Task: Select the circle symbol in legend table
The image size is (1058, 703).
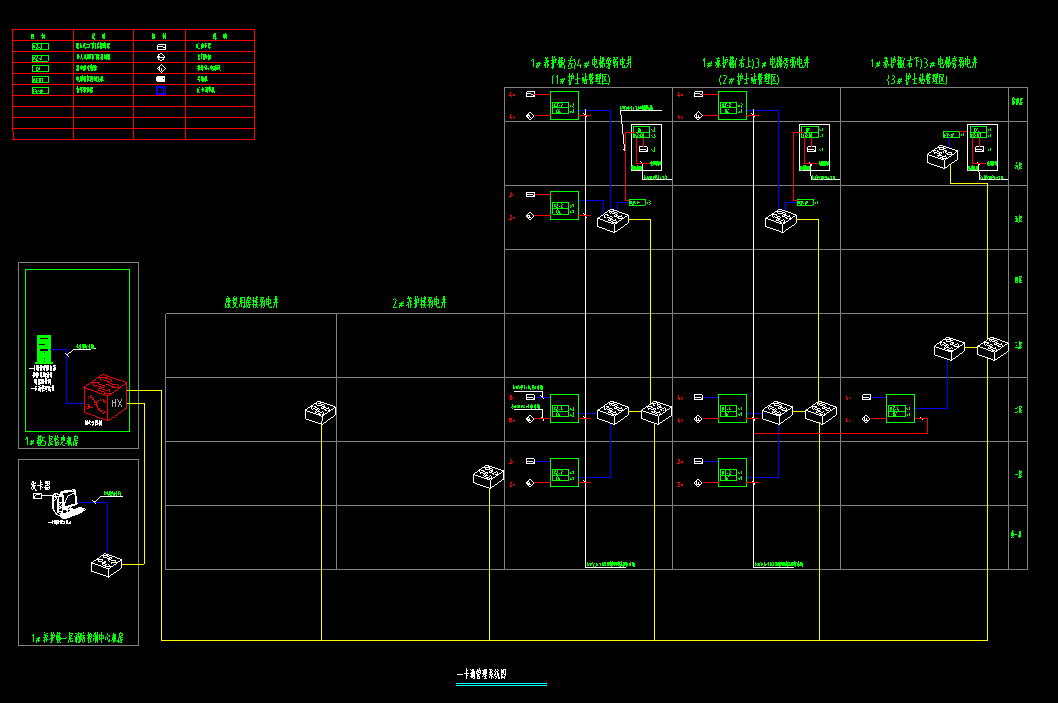Action: [x=160, y=57]
